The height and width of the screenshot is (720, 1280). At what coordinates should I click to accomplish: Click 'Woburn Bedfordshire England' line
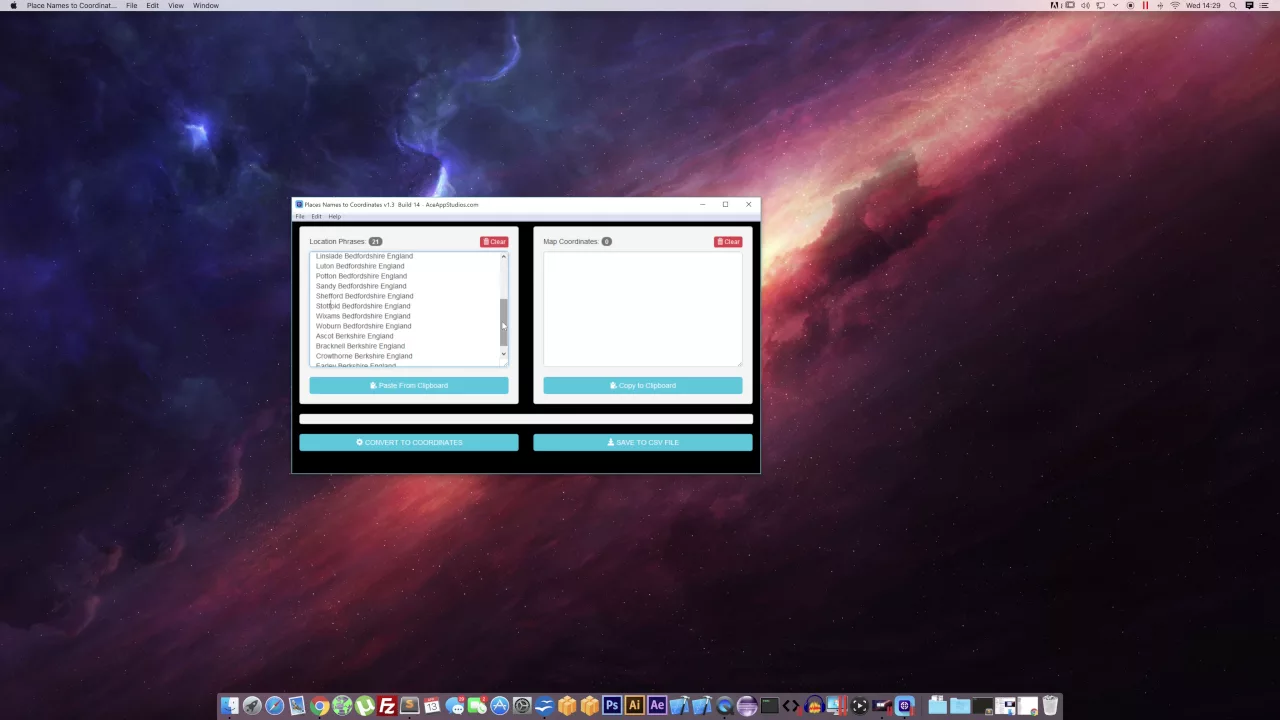pos(363,326)
